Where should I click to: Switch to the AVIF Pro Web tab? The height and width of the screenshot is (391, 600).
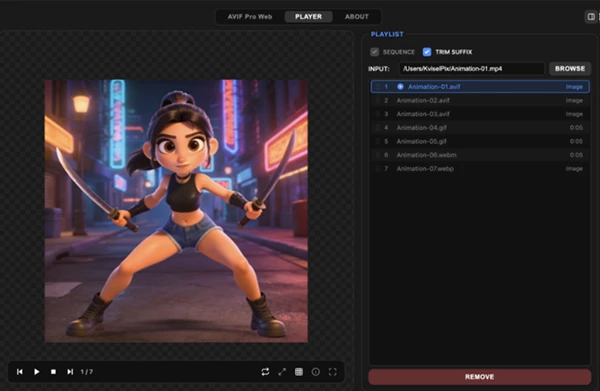tap(250, 16)
